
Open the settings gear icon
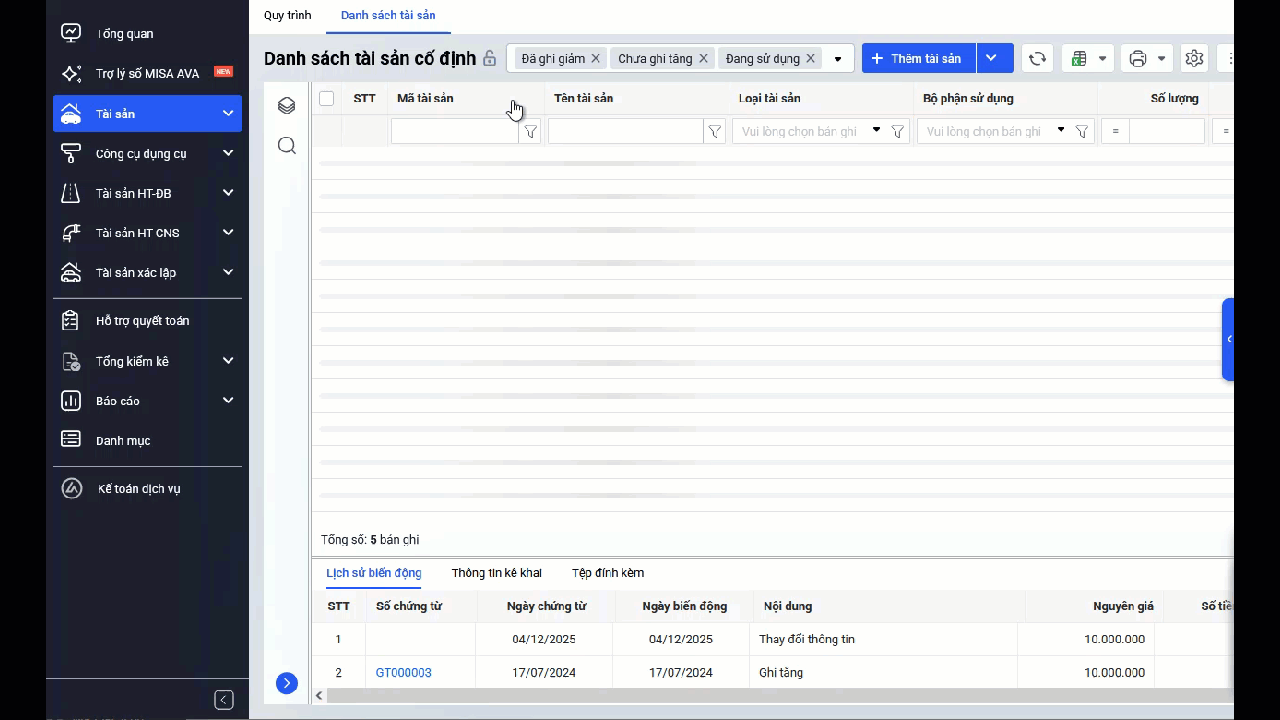pyautogui.click(x=1193, y=59)
